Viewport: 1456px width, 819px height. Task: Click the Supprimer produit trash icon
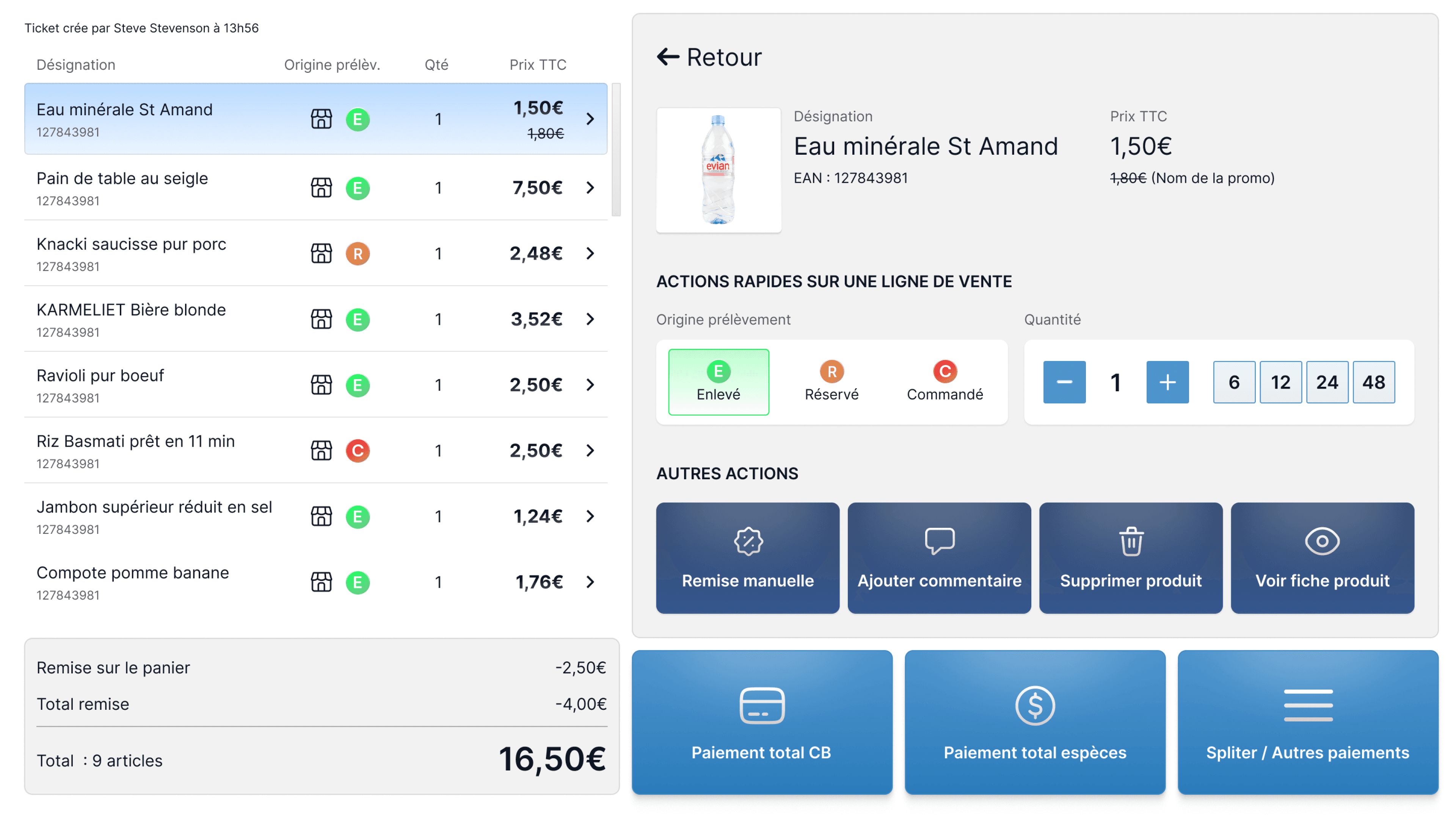point(1131,541)
